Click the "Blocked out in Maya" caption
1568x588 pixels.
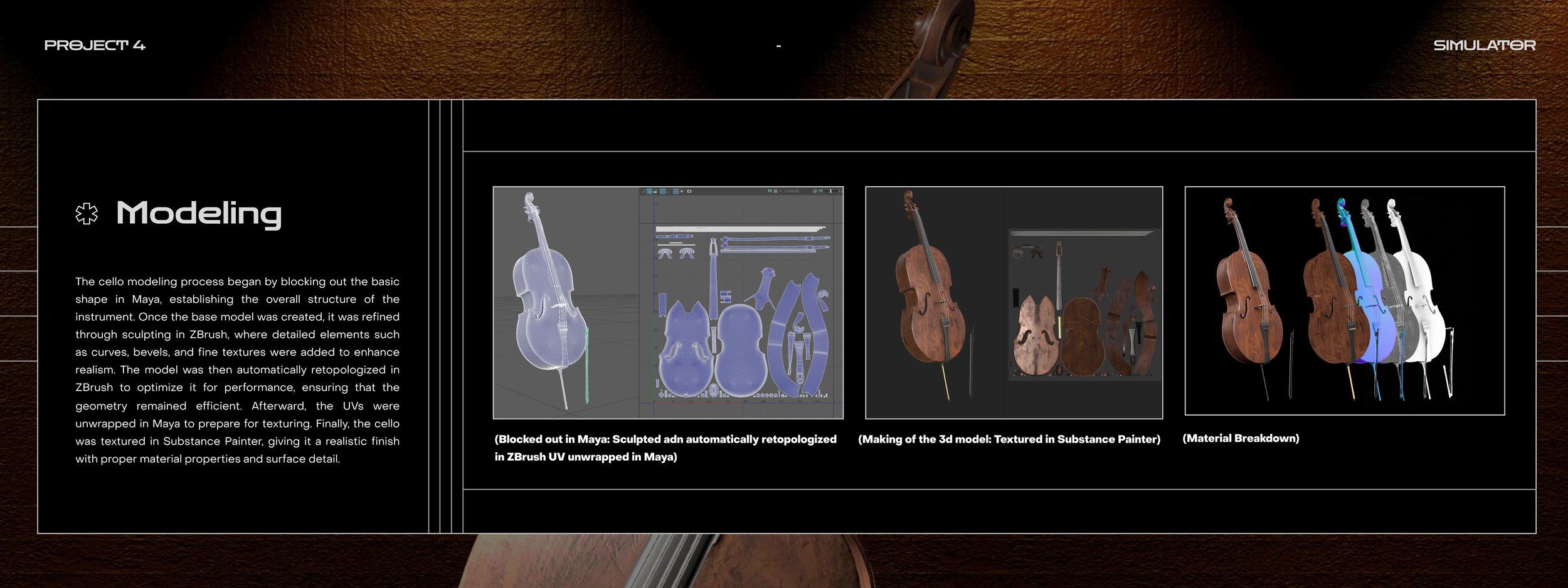(665, 448)
